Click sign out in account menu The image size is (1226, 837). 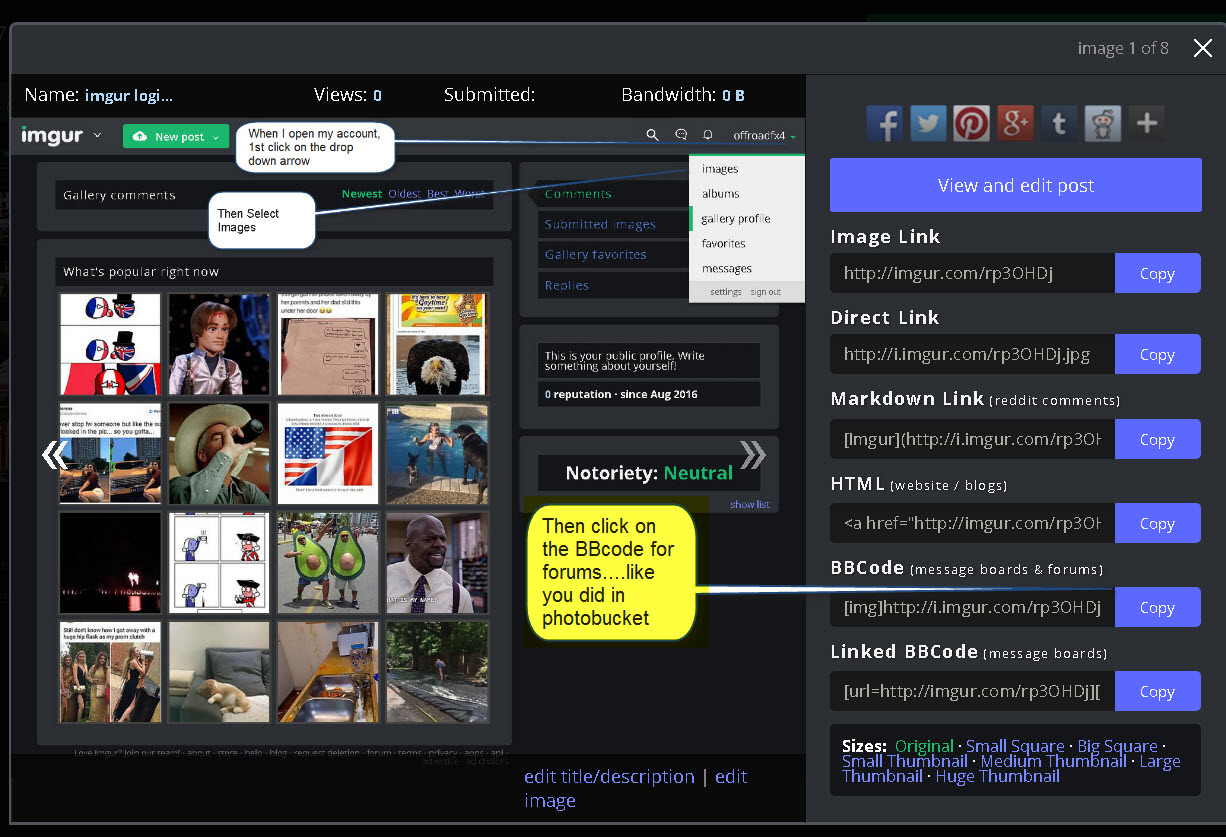766,292
